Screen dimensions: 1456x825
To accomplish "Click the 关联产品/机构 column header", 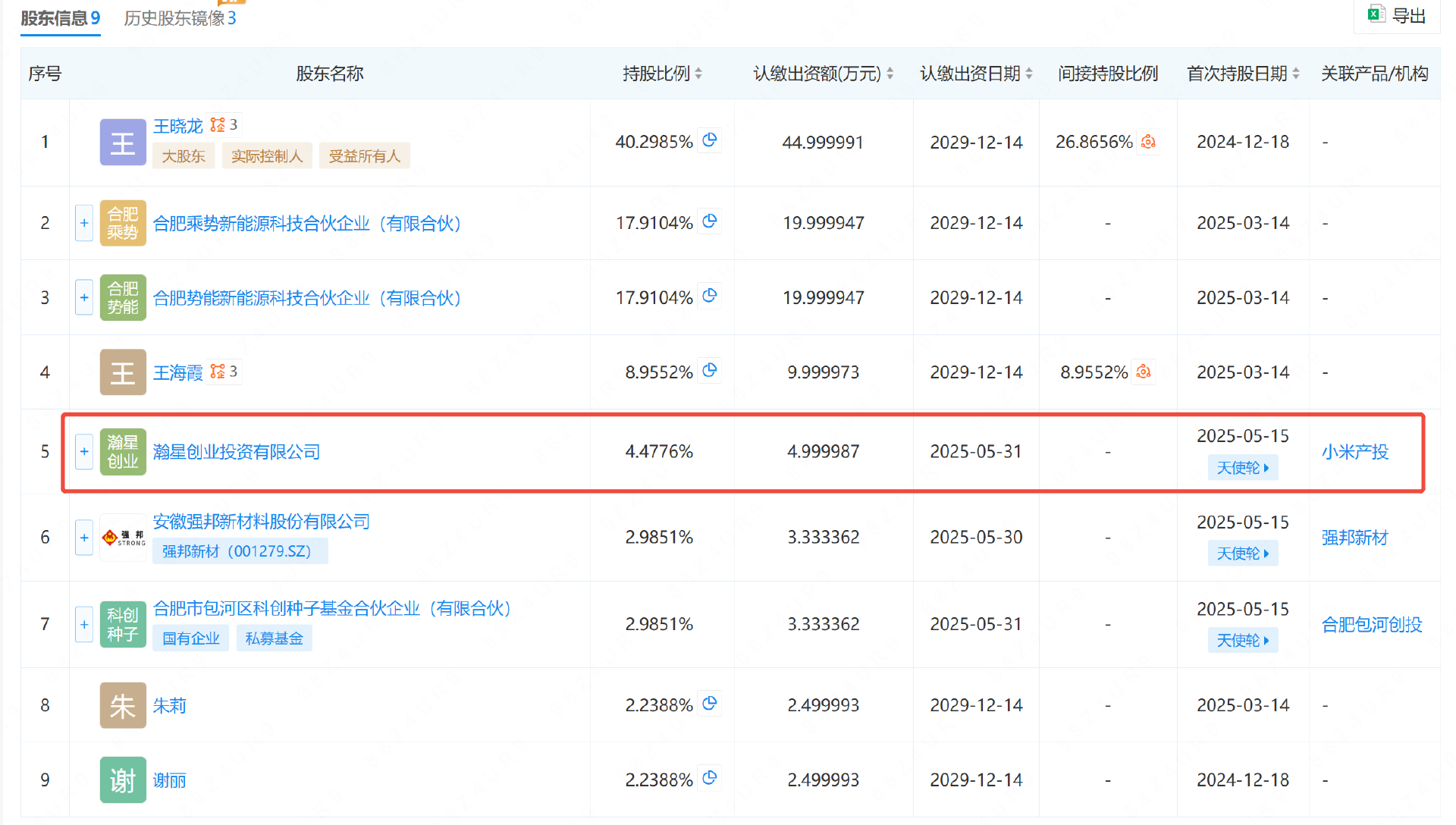I will [x=1375, y=74].
